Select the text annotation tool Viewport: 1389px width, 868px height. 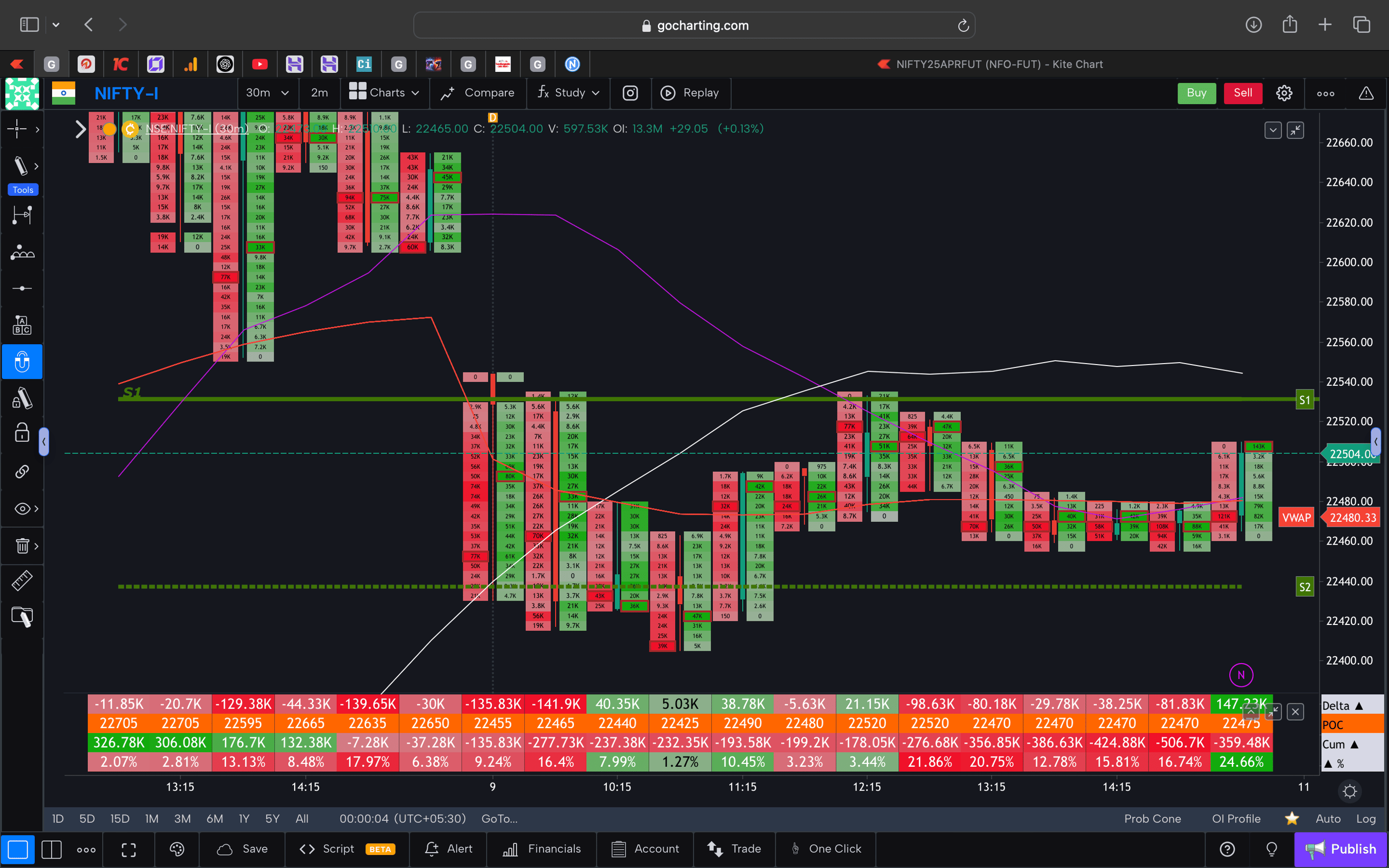[x=22, y=324]
